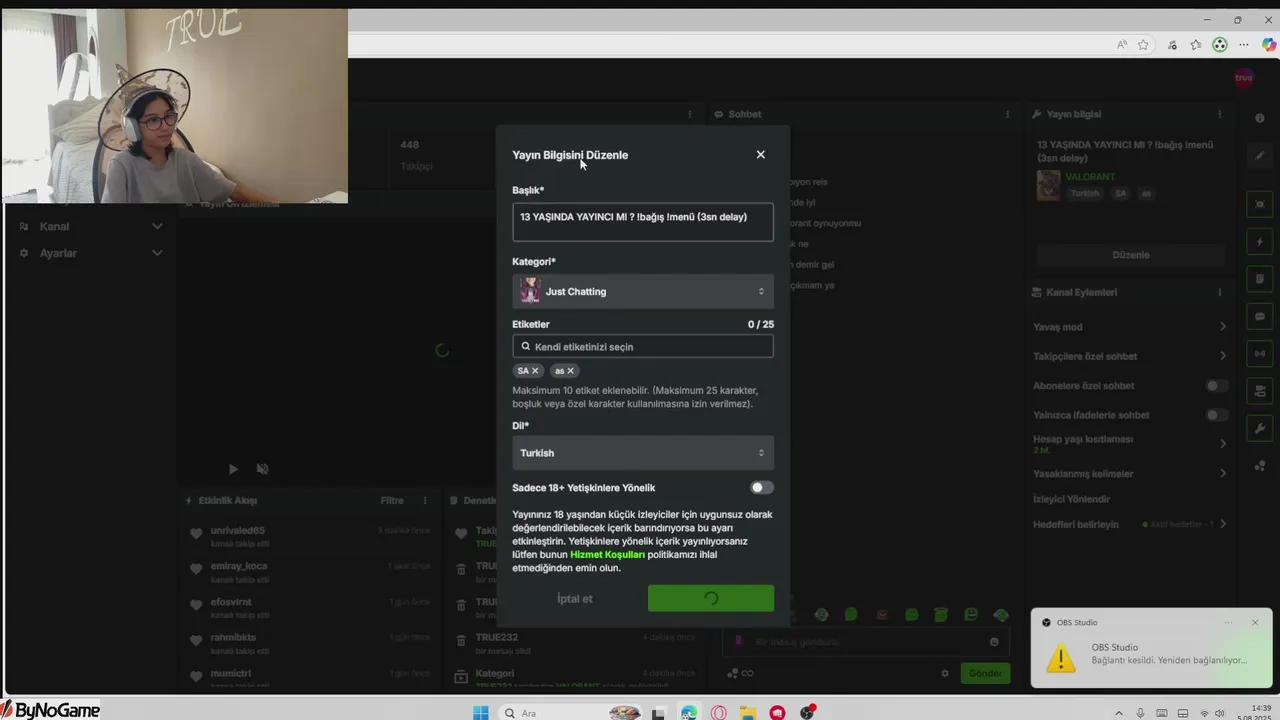
Task: Click the green save button with spinner
Action: 711,598
